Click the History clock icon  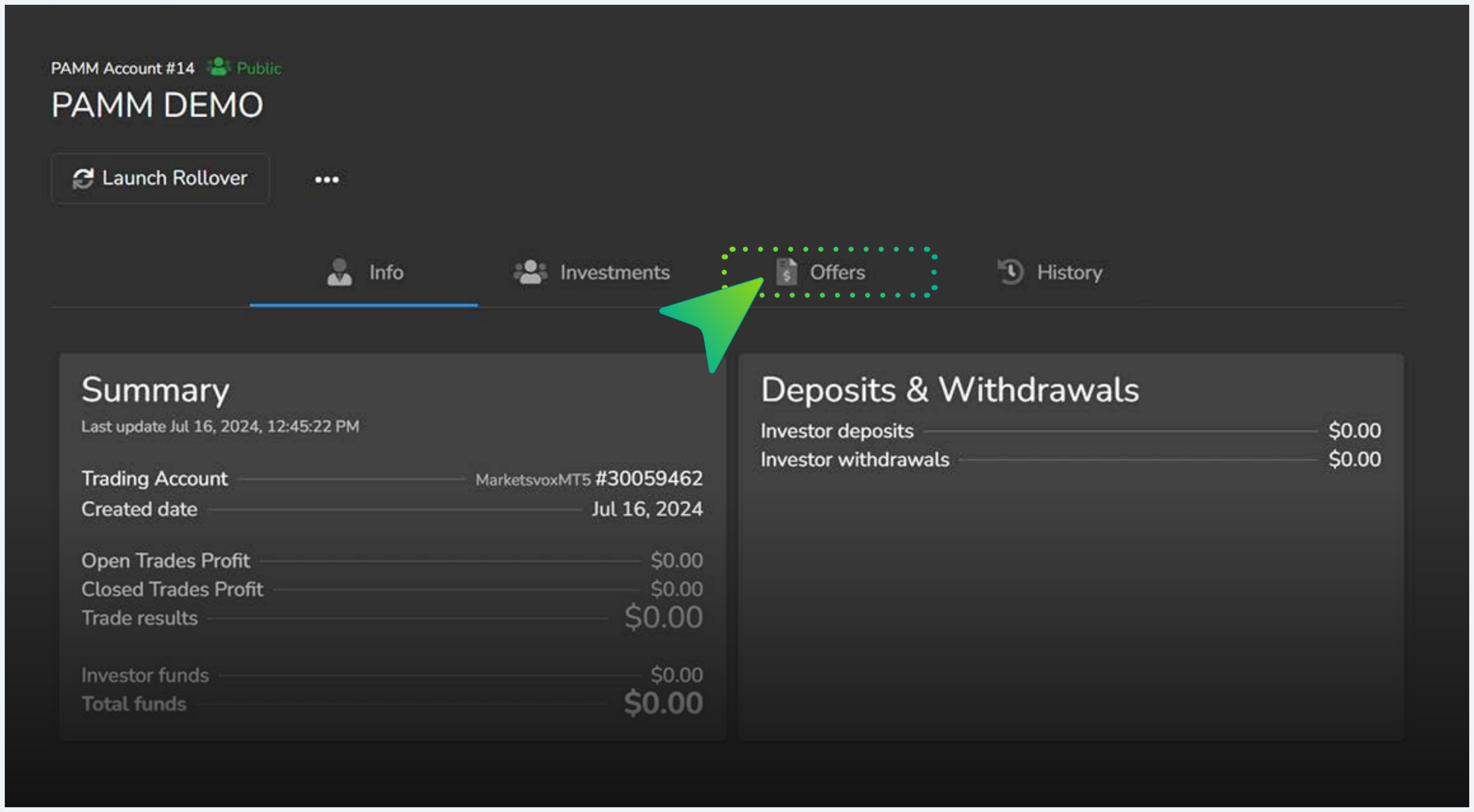coord(1011,272)
